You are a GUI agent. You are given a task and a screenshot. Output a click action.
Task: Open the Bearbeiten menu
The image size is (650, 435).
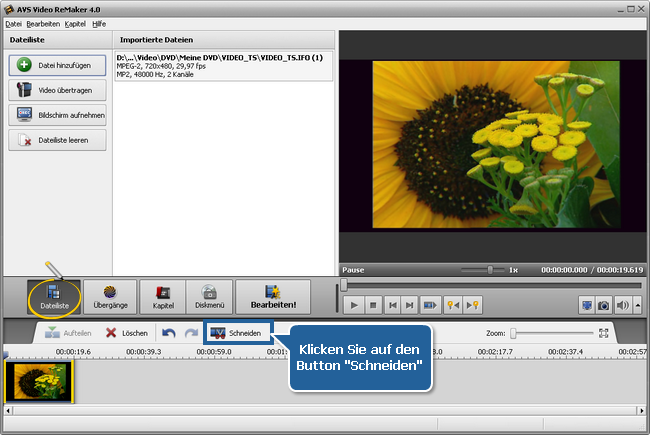(x=43, y=23)
